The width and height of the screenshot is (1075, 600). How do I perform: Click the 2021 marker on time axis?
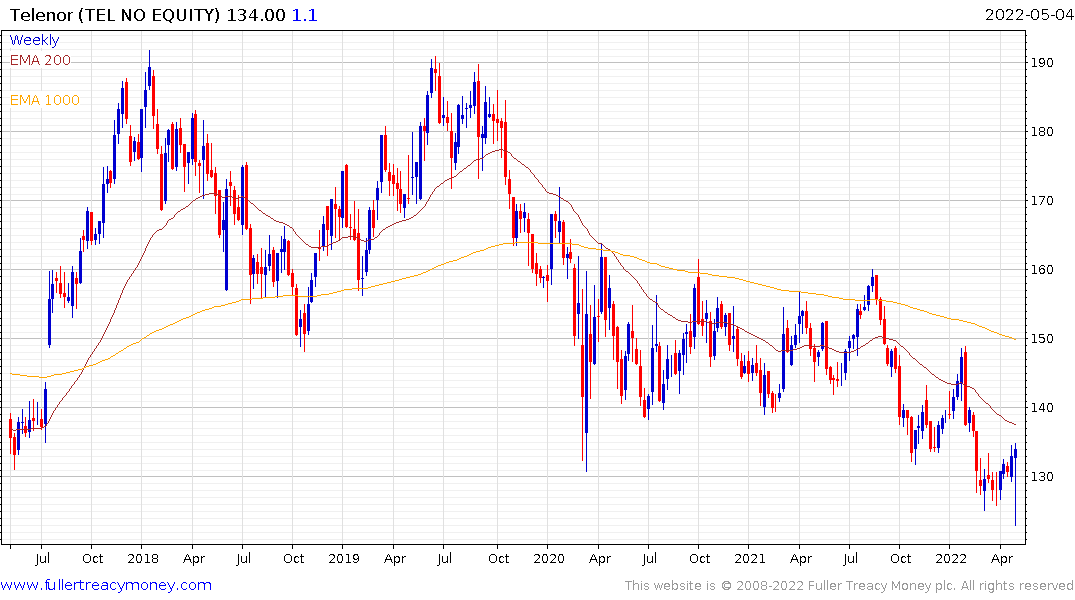[749, 558]
